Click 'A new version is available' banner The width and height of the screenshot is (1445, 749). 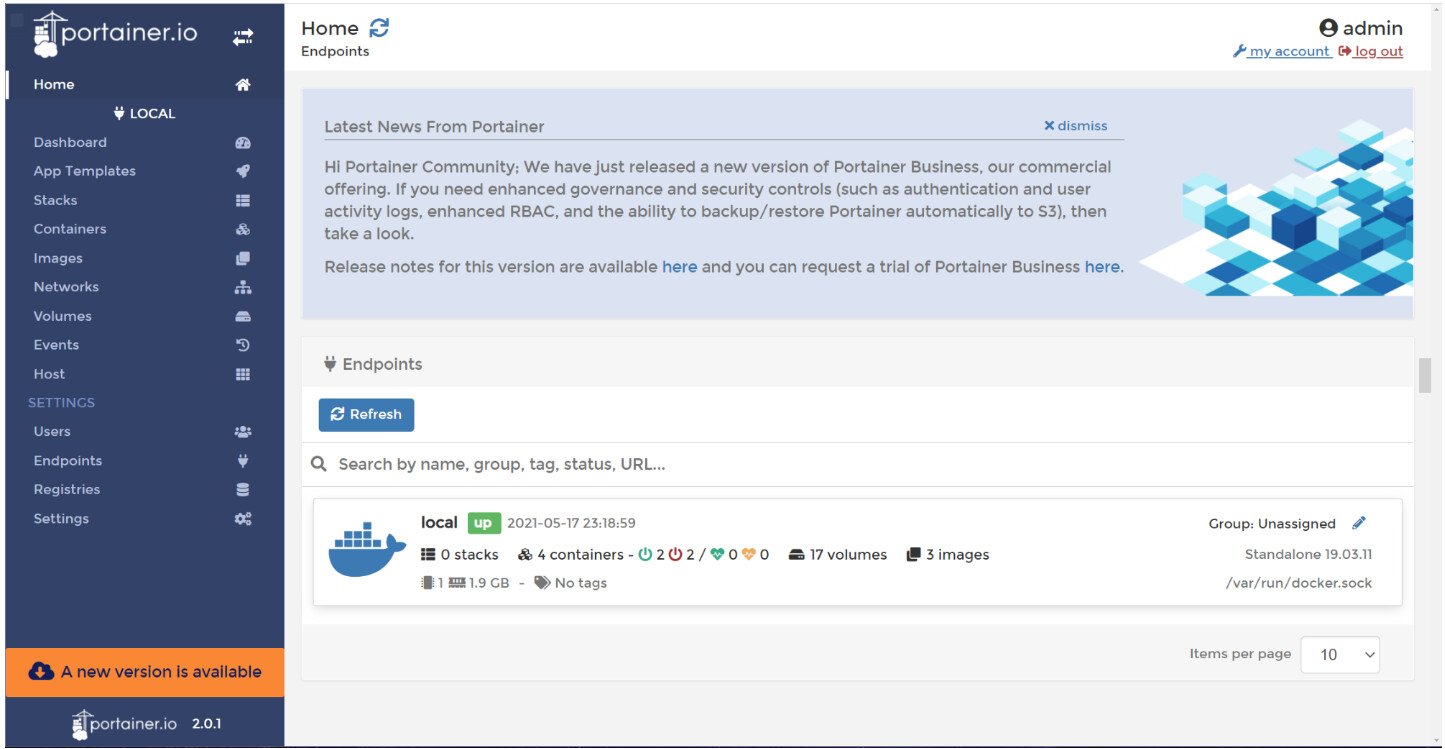145,672
